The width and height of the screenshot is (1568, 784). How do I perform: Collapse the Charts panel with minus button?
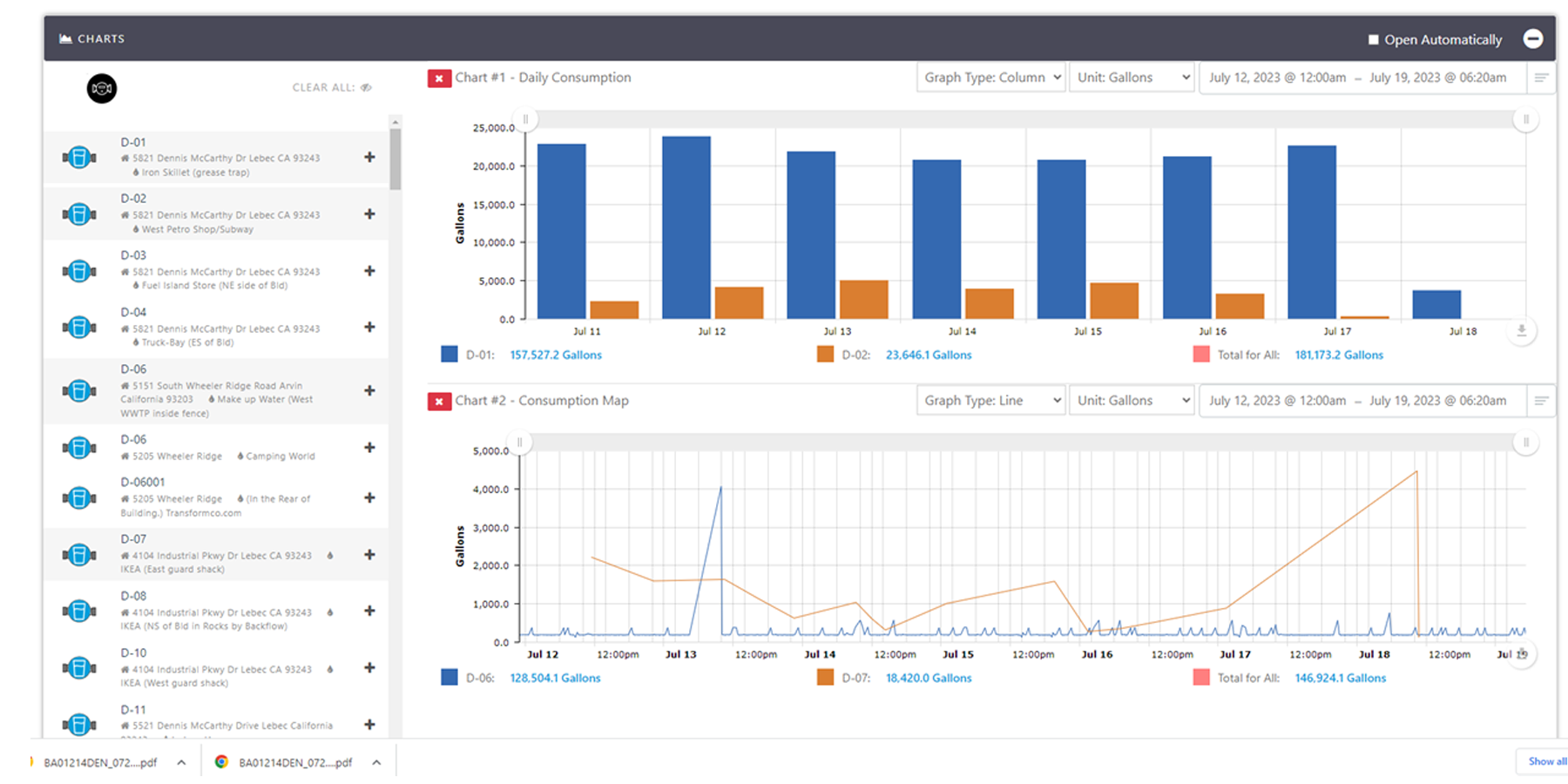point(1533,38)
